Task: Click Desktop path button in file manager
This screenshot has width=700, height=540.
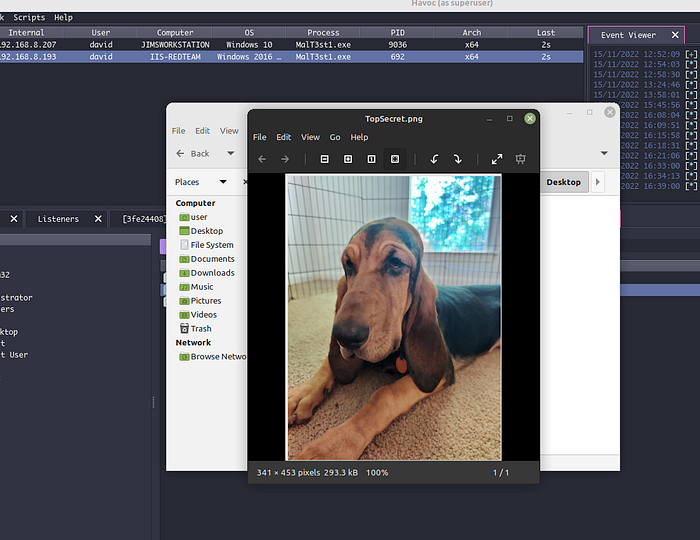Action: click(x=563, y=182)
